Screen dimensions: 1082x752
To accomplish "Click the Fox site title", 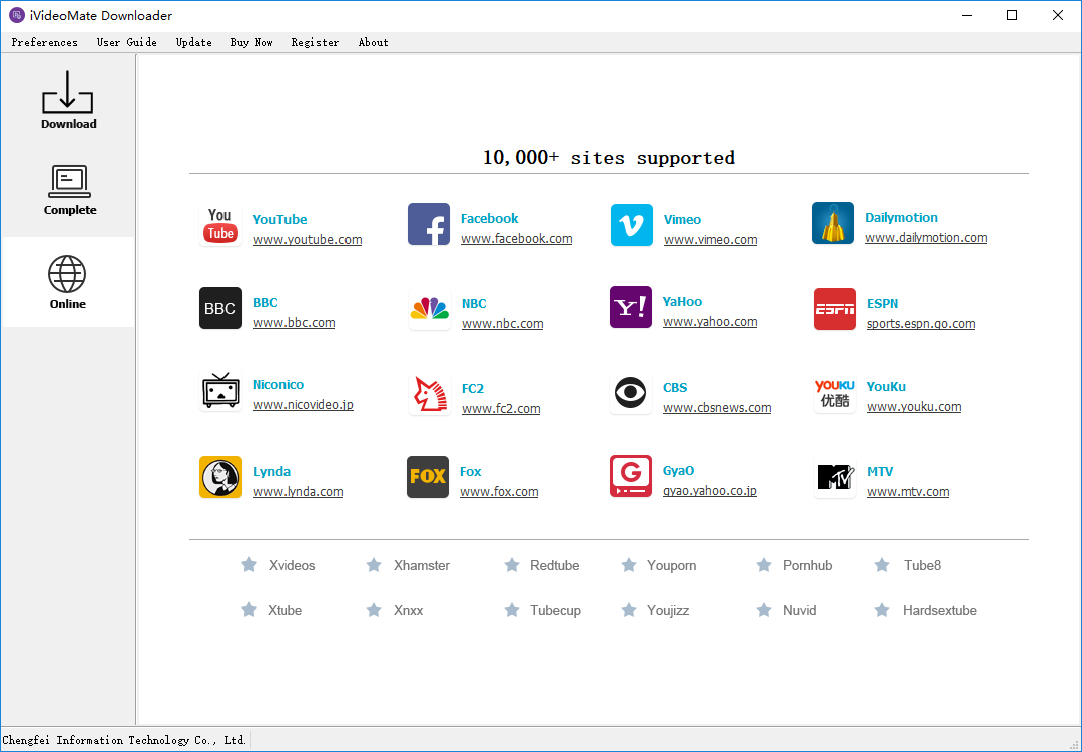I will [471, 472].
